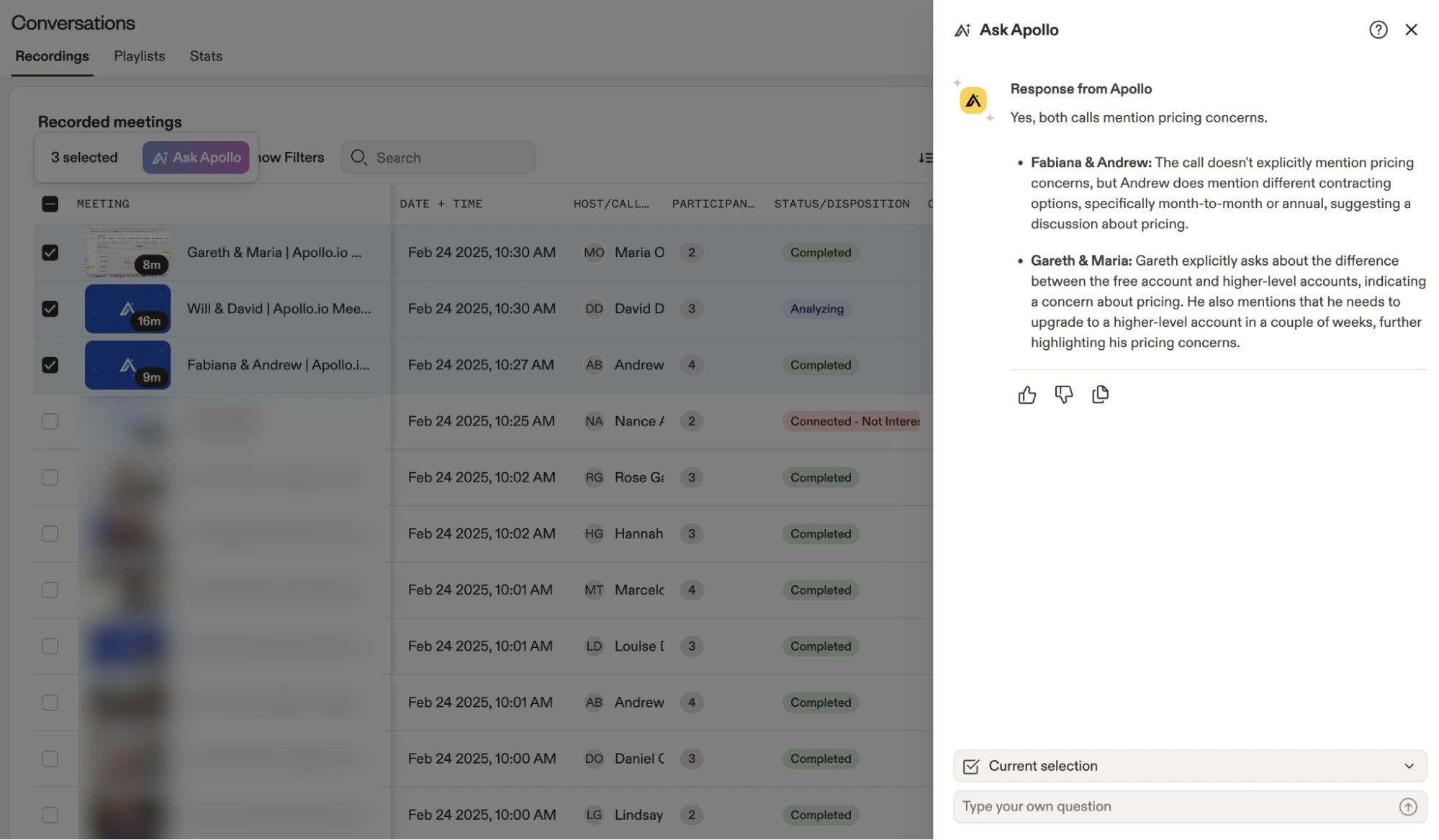Sort by DATE + TIME column header
The width and height of the screenshot is (1439, 840).
[441, 204]
